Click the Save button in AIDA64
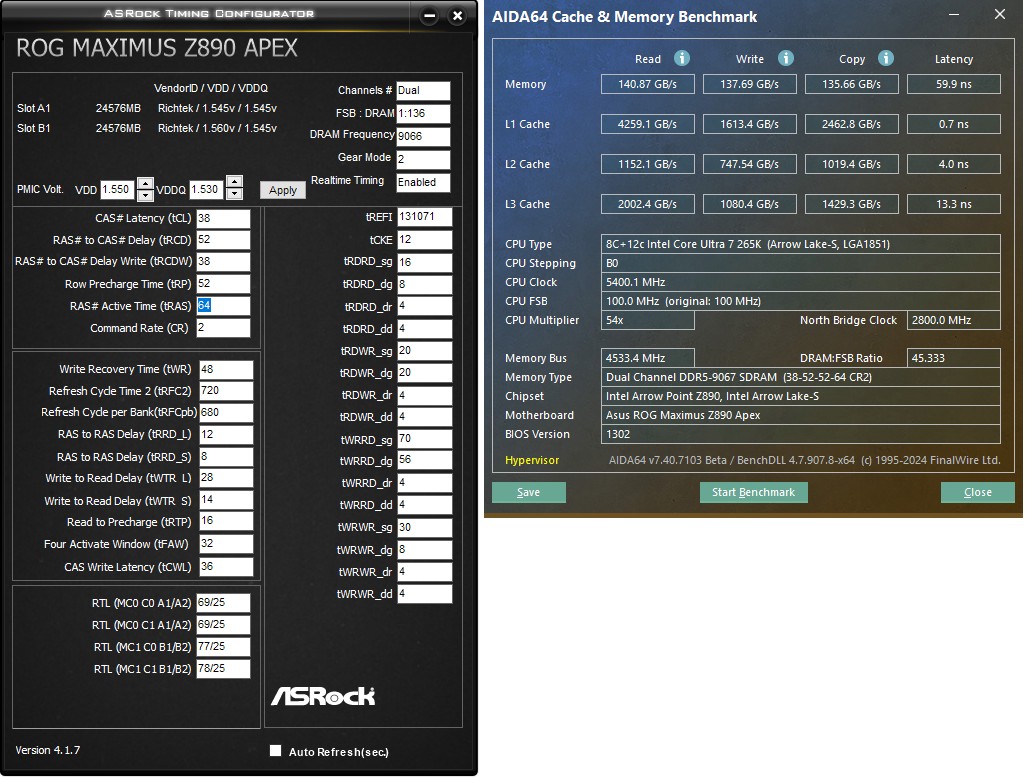The image size is (1028, 779). coord(528,492)
